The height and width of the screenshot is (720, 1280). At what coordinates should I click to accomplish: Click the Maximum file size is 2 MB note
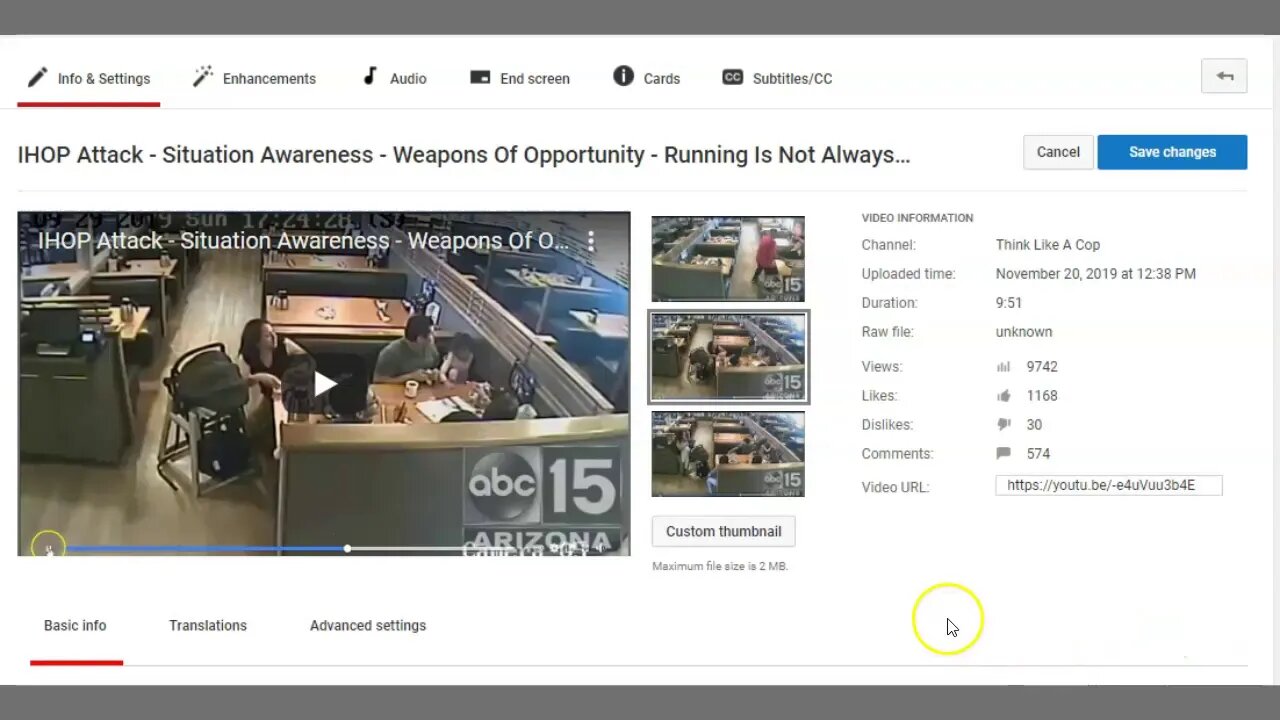coord(720,566)
